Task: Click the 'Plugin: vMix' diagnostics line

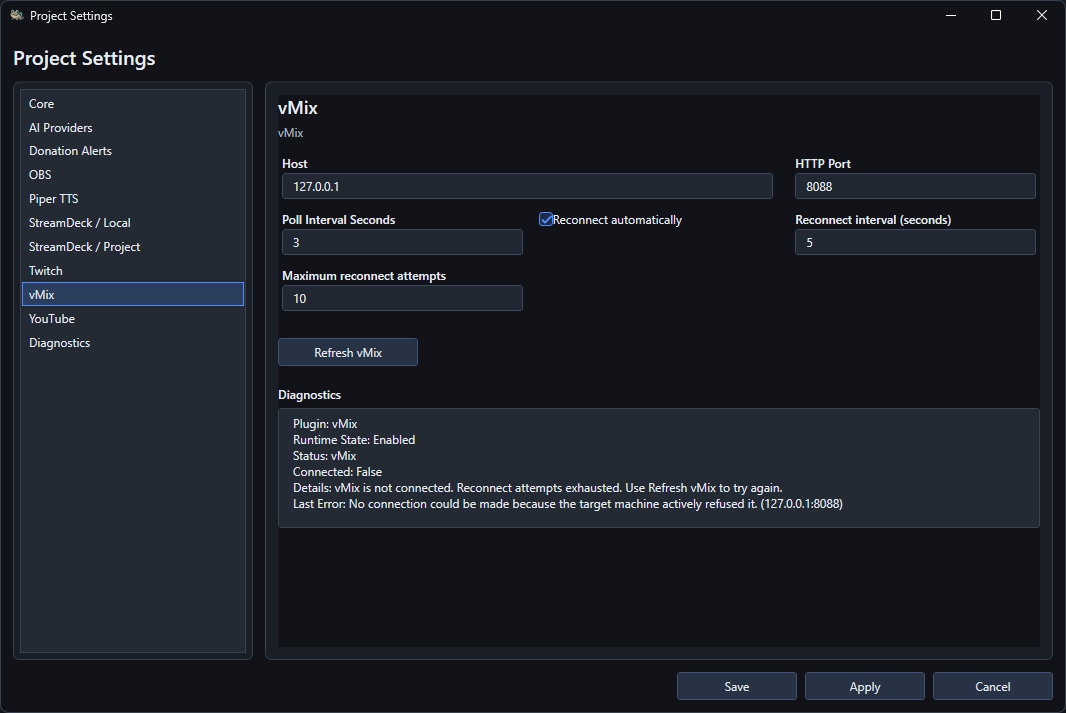Action: point(325,423)
